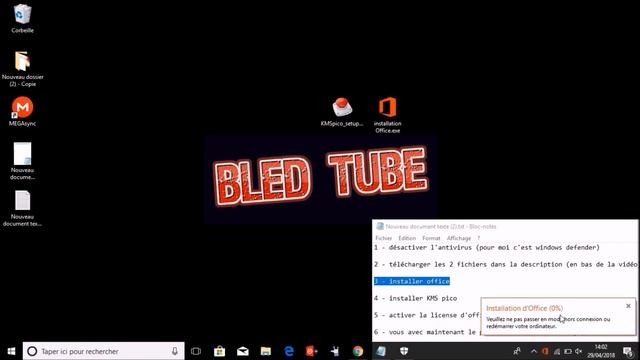Click line '2 - télécharger les 2 fichiers'
This screenshot has height=360, width=640.
click(506, 264)
